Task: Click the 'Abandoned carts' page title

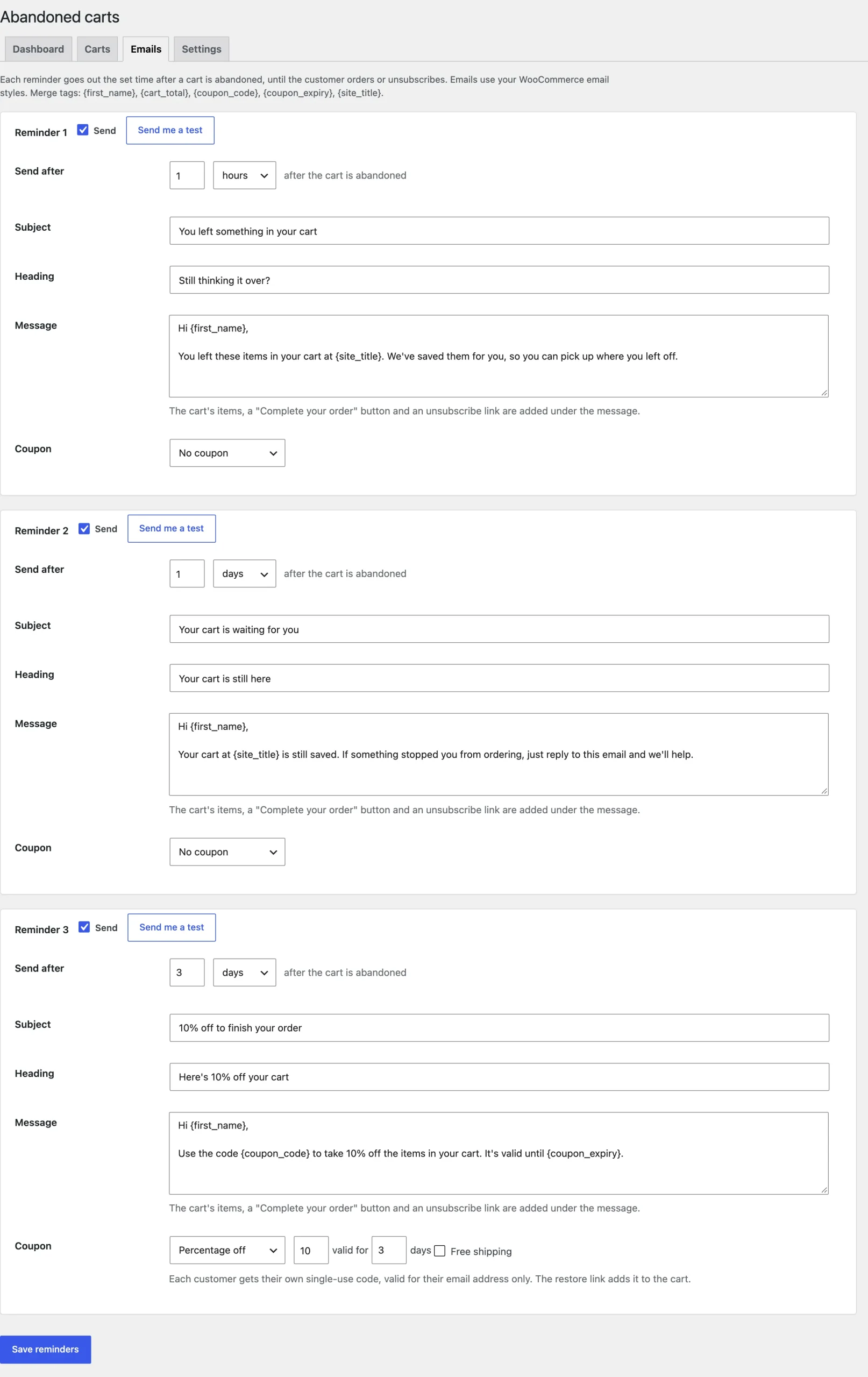Action: click(60, 17)
